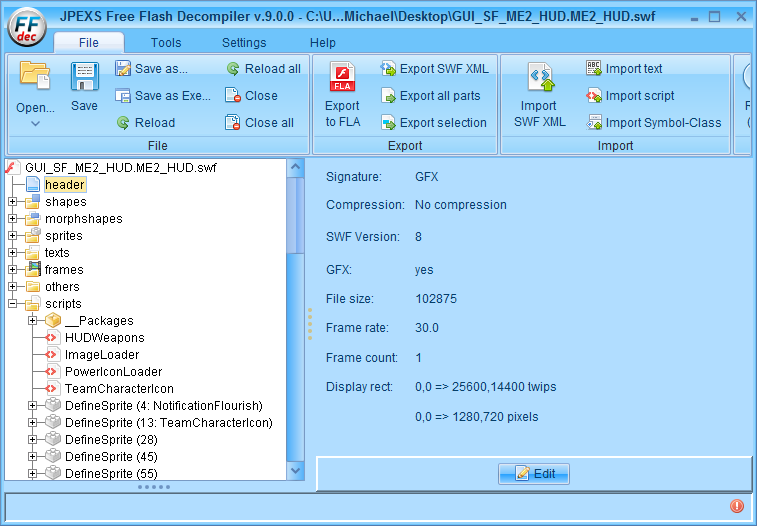Expand the shapes tree node
757x526 pixels.
click(13, 202)
